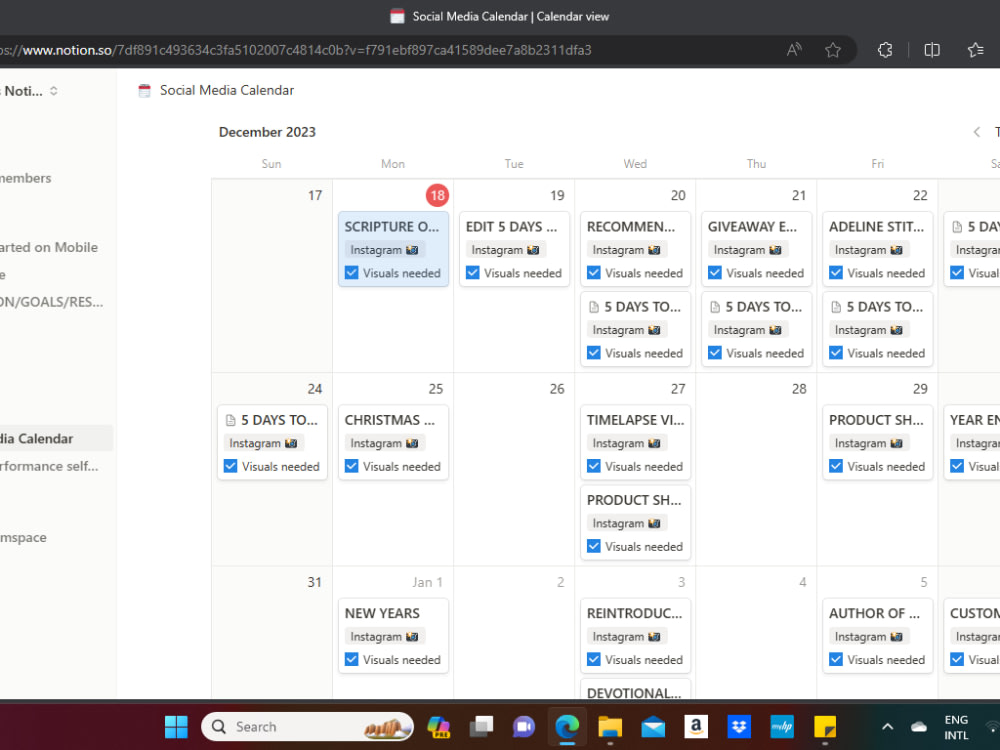The width and height of the screenshot is (1000, 750).
Task: Click the OneDrive cloud tray icon
Action: pos(918,726)
